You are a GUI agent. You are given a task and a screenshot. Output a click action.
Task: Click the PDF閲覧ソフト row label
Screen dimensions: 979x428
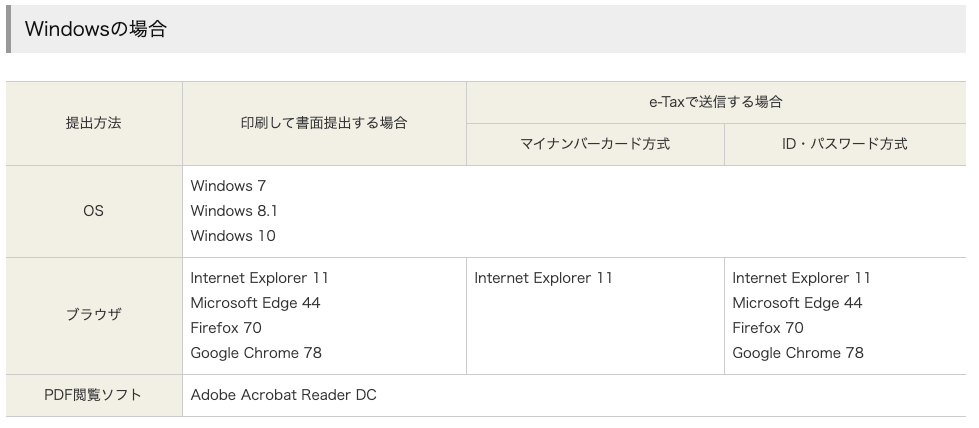94,395
